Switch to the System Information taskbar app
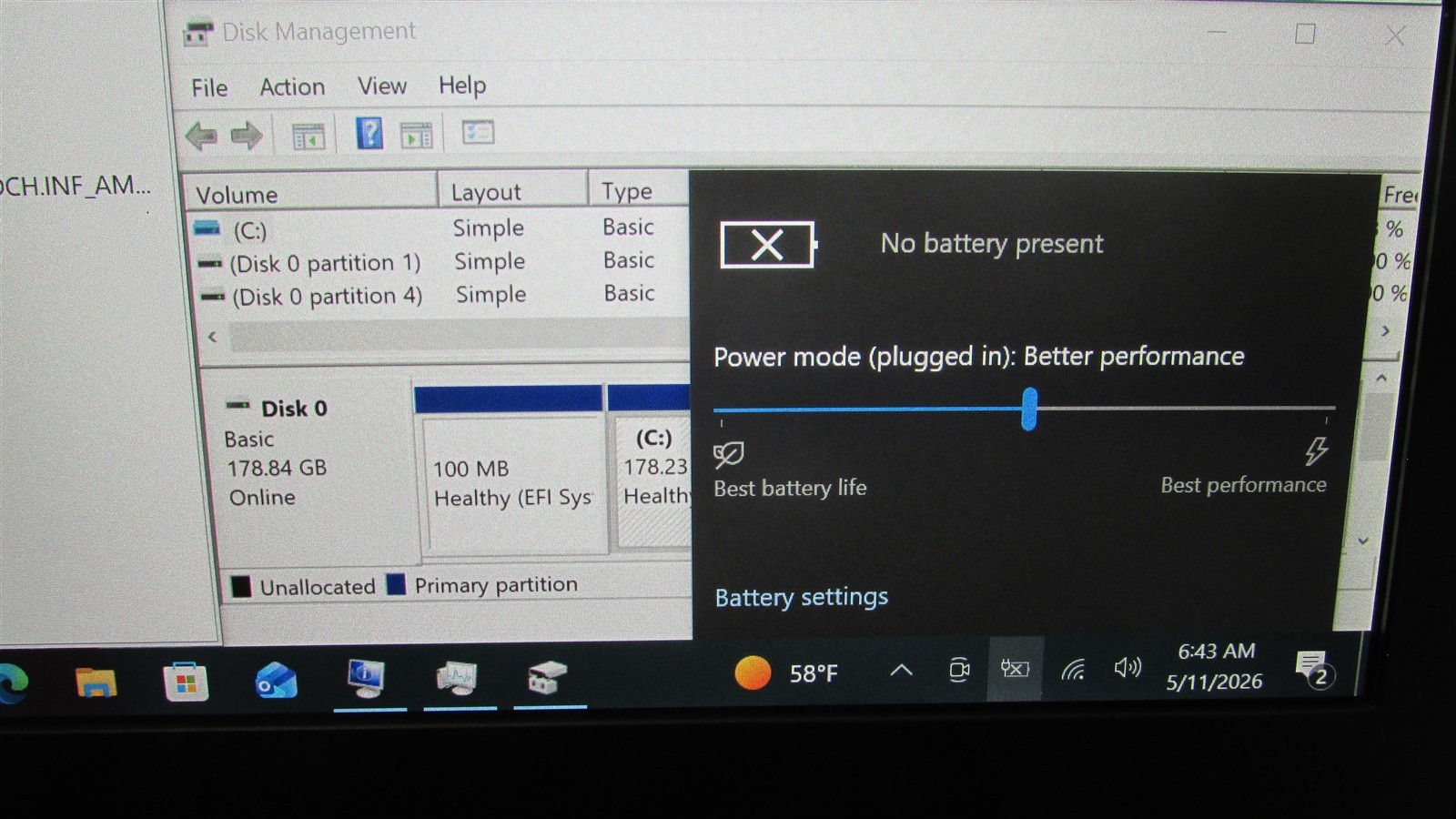The height and width of the screenshot is (819, 1456). click(368, 679)
